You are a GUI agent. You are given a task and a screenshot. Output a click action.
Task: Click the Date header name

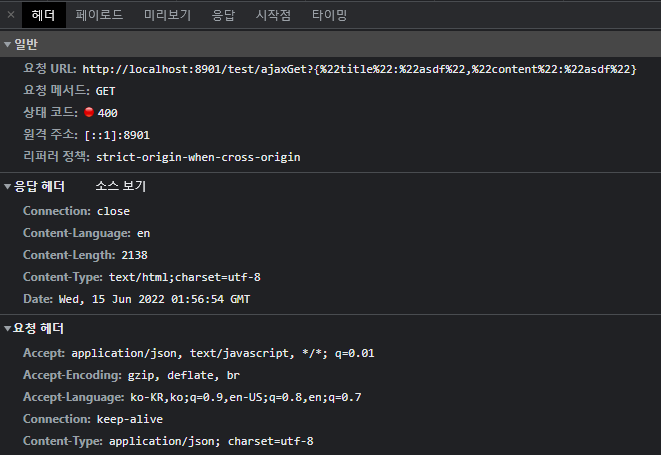click(38, 299)
